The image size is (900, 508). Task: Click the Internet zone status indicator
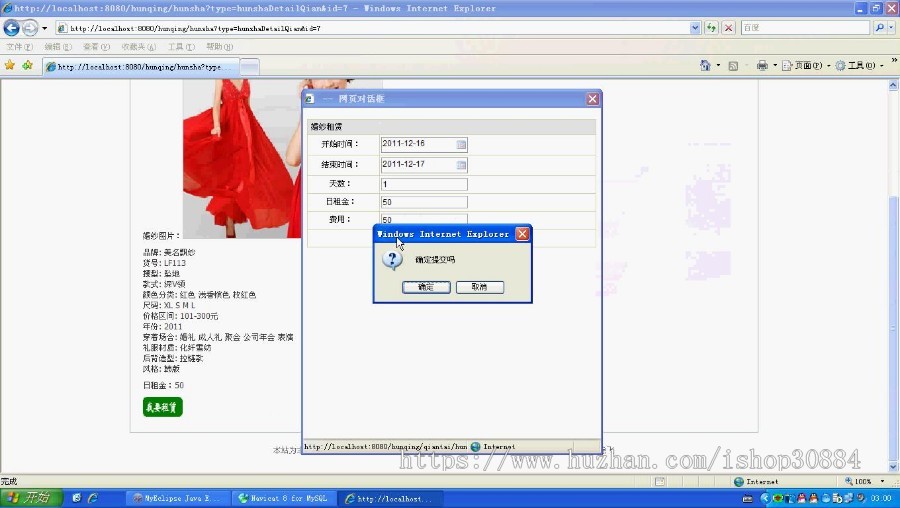(756, 482)
